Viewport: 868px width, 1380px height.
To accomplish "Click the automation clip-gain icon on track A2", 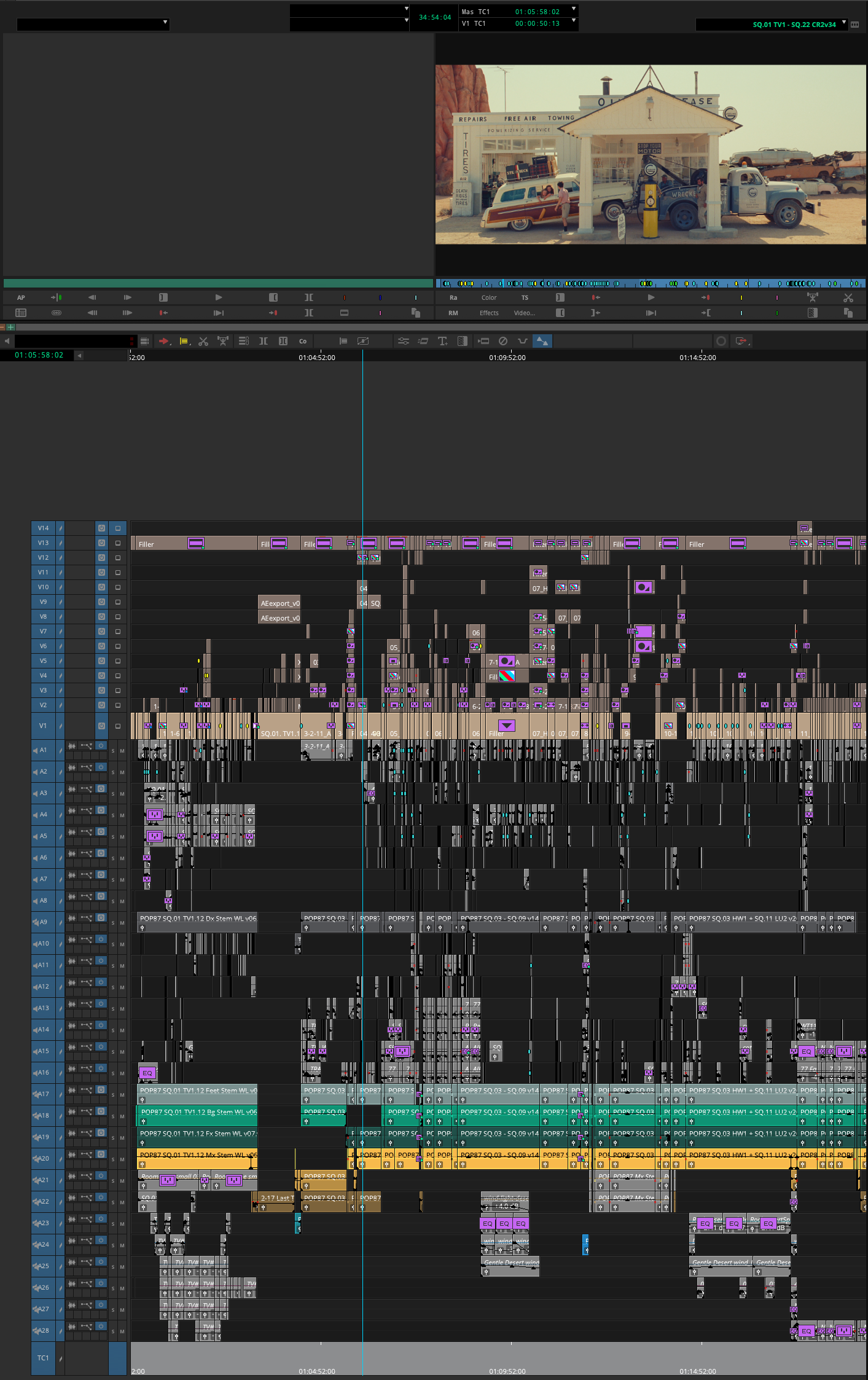I will 87,767.
